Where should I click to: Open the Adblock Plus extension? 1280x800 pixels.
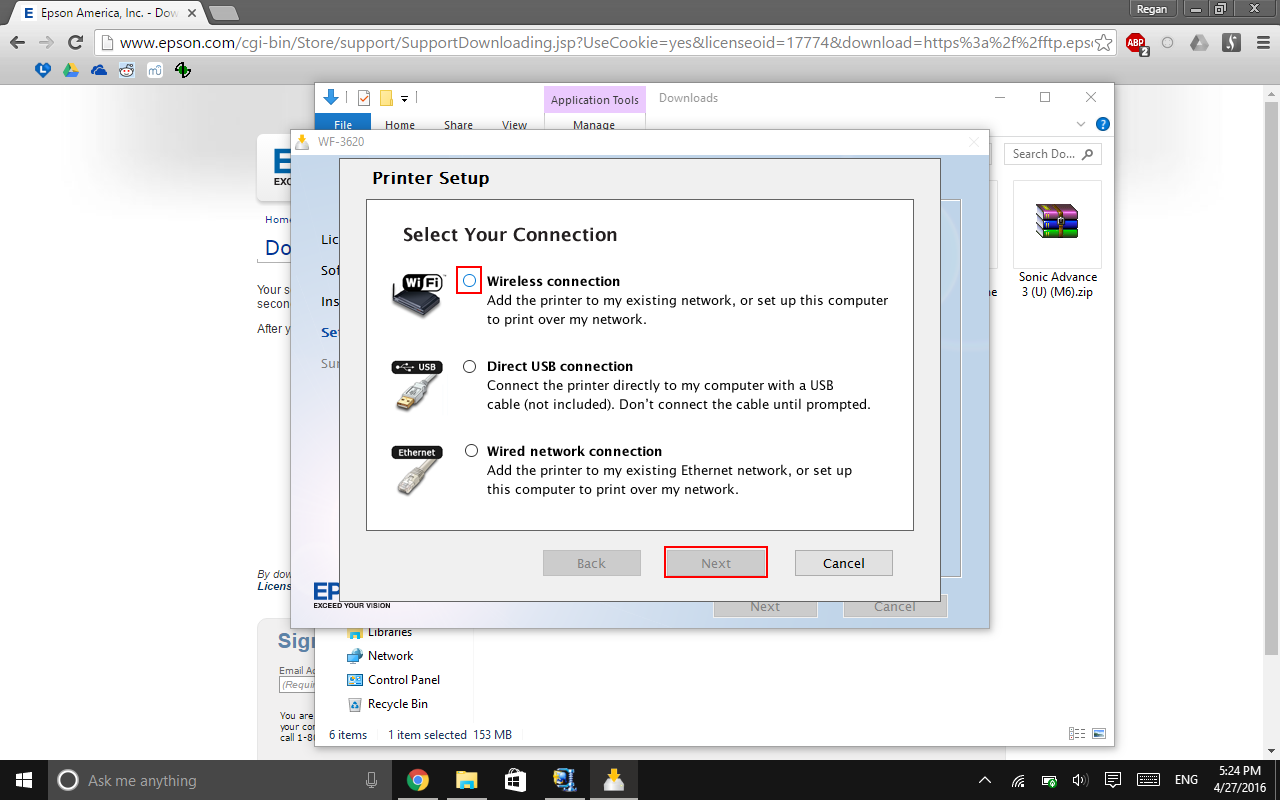[1136, 43]
